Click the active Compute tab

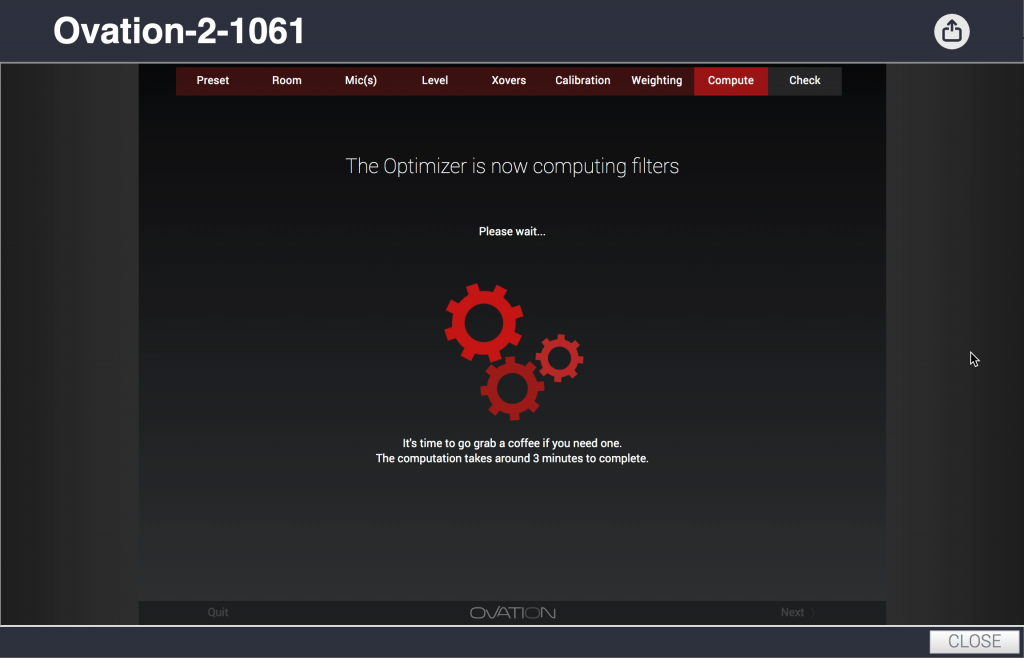731,80
